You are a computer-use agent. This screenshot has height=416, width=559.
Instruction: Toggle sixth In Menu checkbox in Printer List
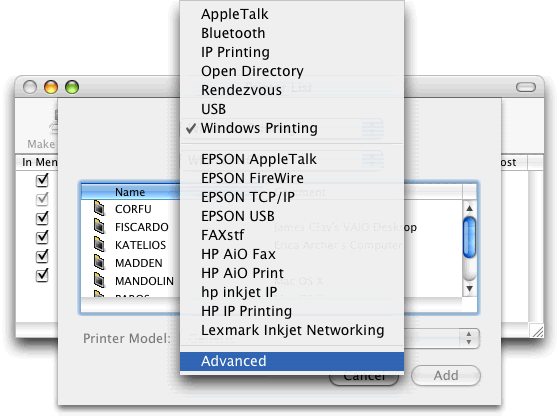(42, 275)
